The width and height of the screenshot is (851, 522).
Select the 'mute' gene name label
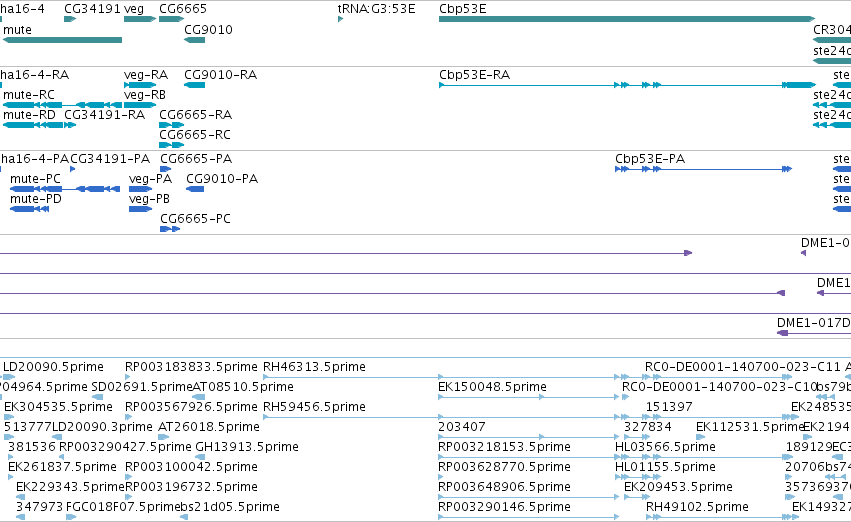coord(17,30)
